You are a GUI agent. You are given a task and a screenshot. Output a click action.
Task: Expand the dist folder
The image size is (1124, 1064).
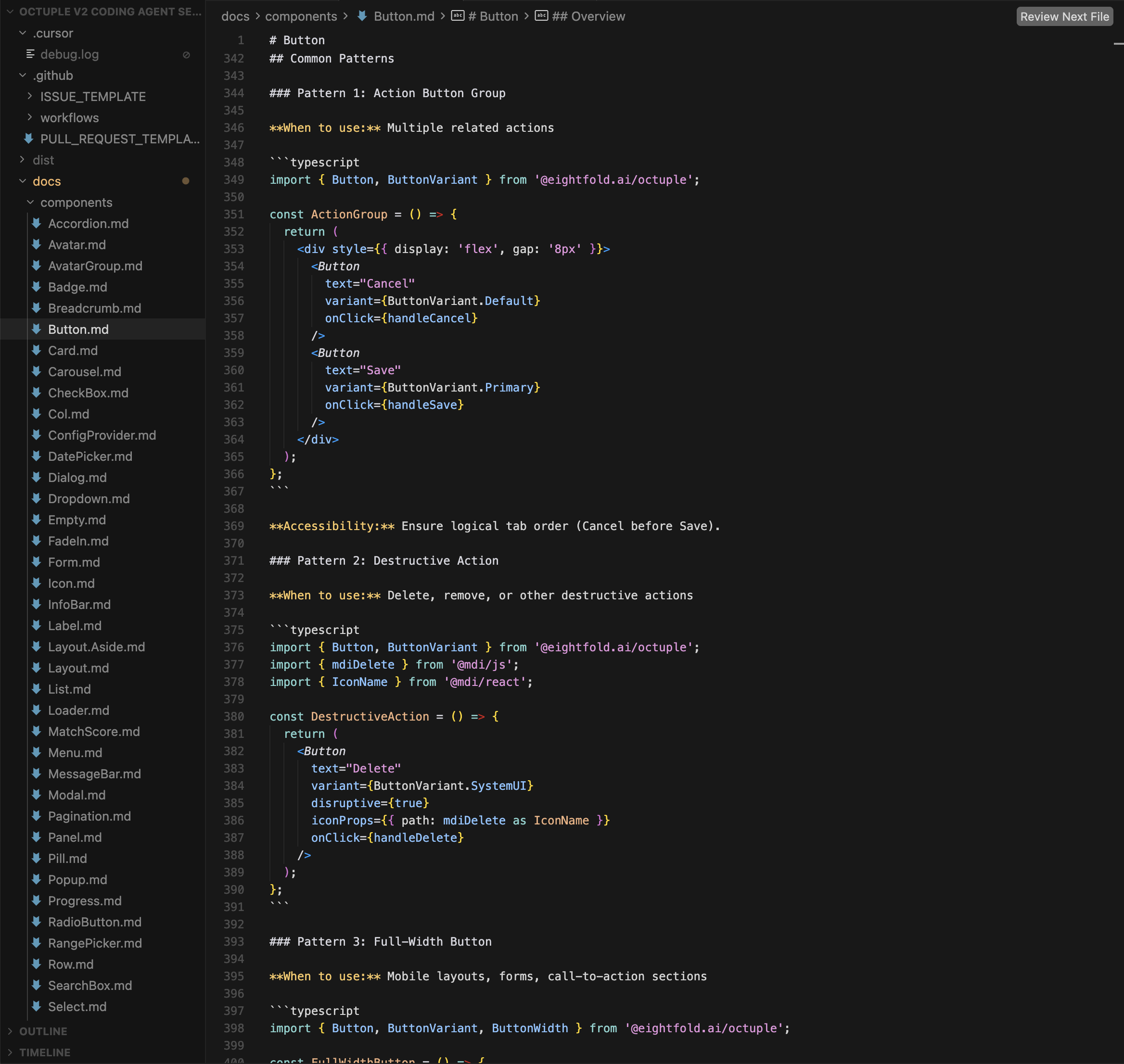tap(23, 160)
